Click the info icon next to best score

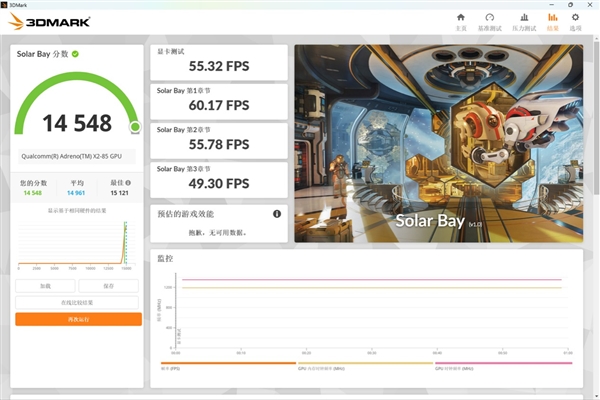[x=128, y=183]
